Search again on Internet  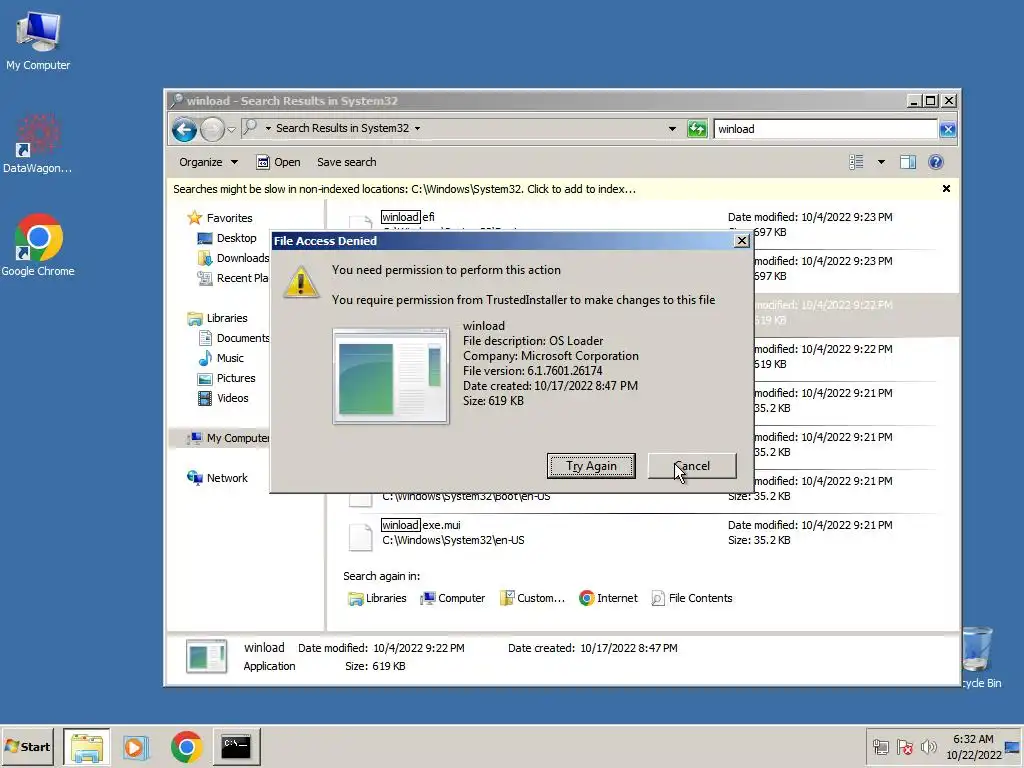click(x=608, y=598)
